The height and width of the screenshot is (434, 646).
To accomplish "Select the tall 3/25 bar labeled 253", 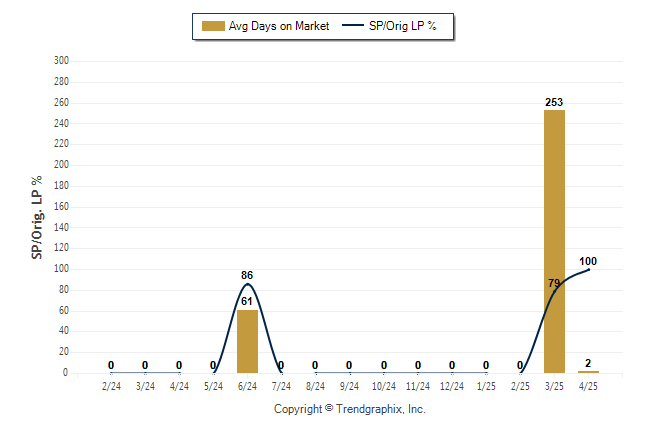I will (x=554, y=241).
